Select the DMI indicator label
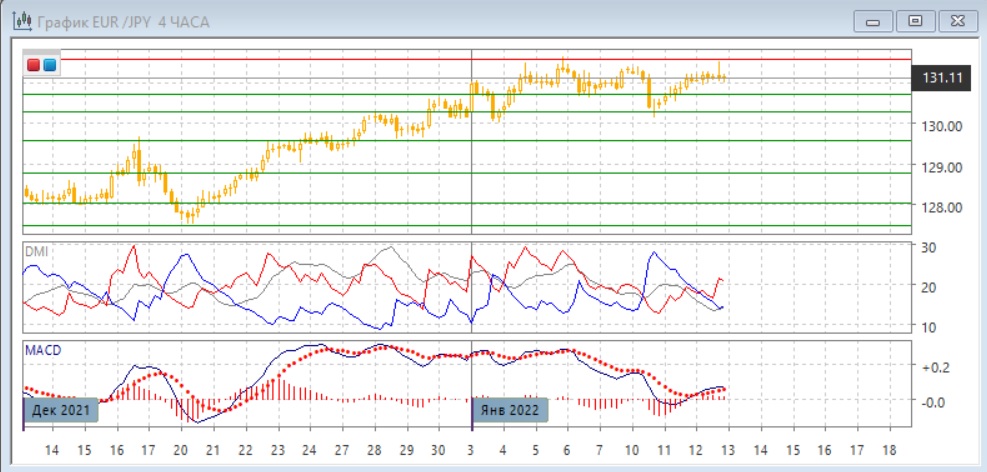The image size is (987, 472). tap(35, 251)
